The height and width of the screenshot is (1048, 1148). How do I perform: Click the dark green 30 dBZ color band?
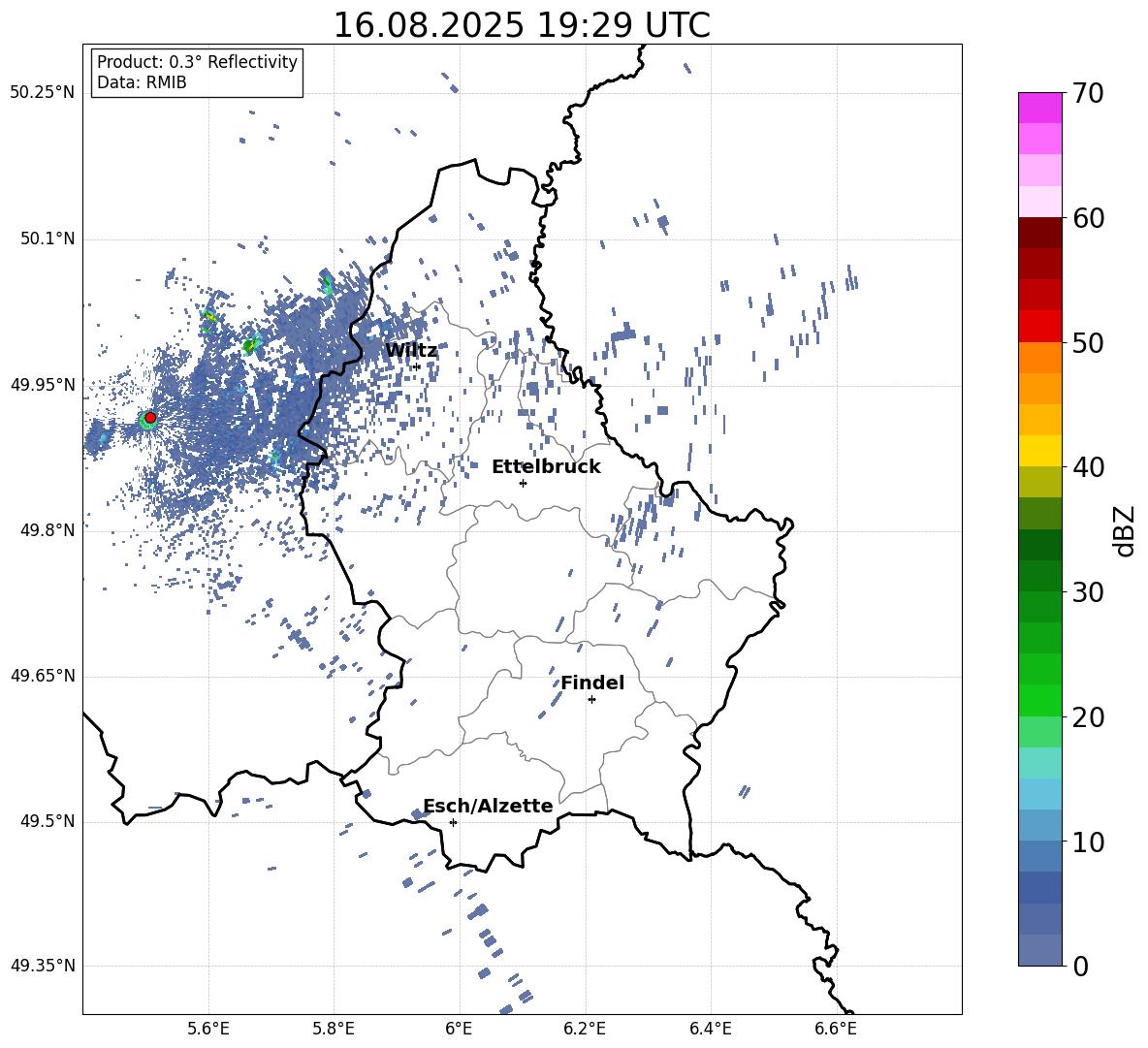(x=1039, y=576)
